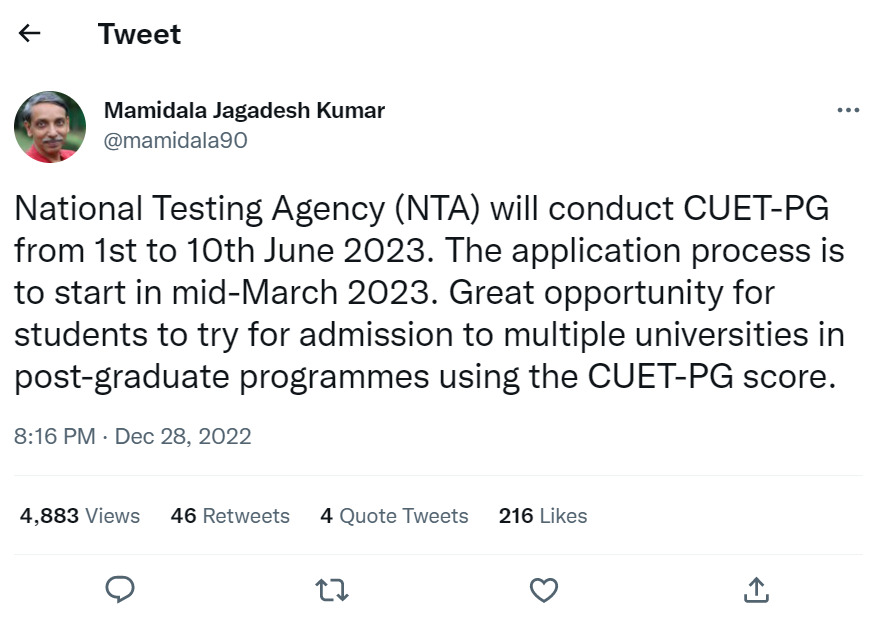The height and width of the screenshot is (619, 883).
Task: Open the three-dot more options menu
Action: [847, 111]
